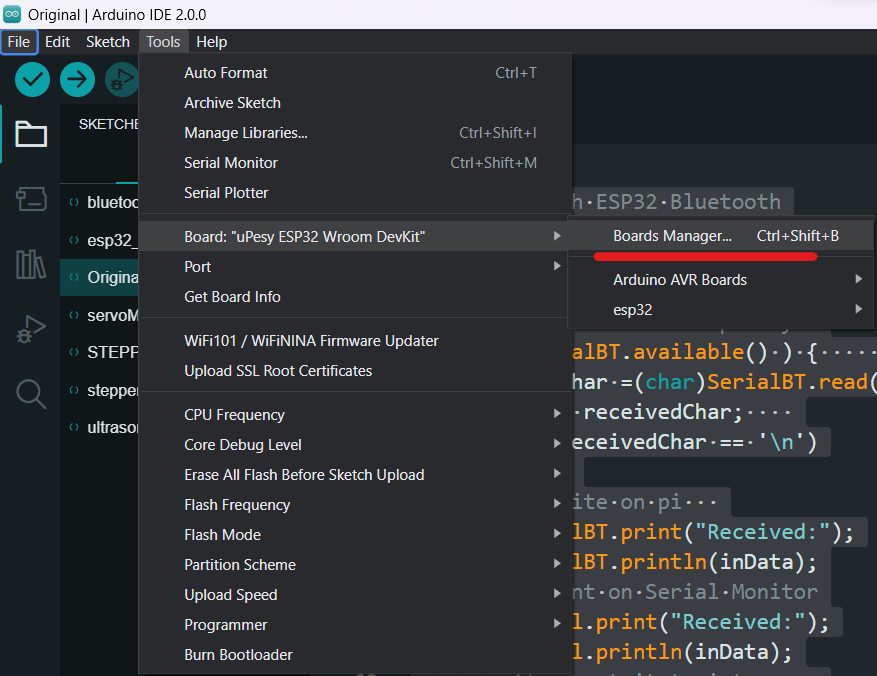Open the Edit menu
The height and width of the screenshot is (676, 877).
(57, 42)
